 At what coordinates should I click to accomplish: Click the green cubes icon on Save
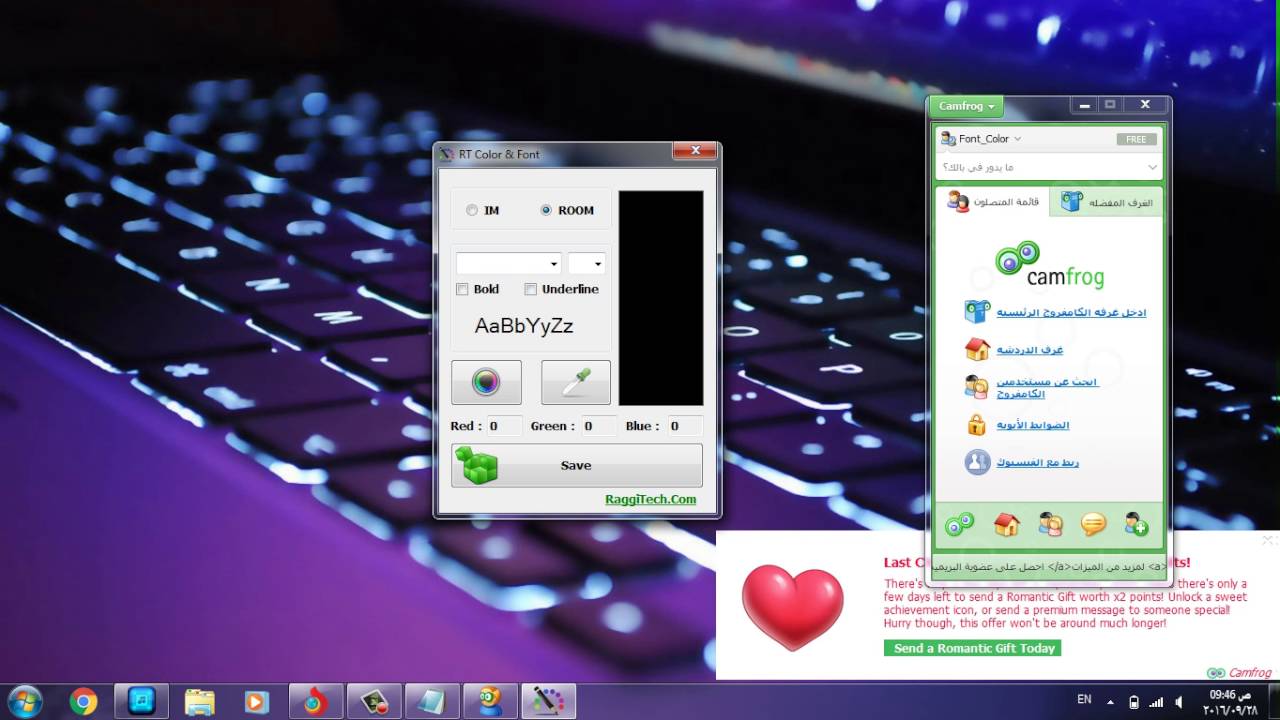click(x=476, y=466)
